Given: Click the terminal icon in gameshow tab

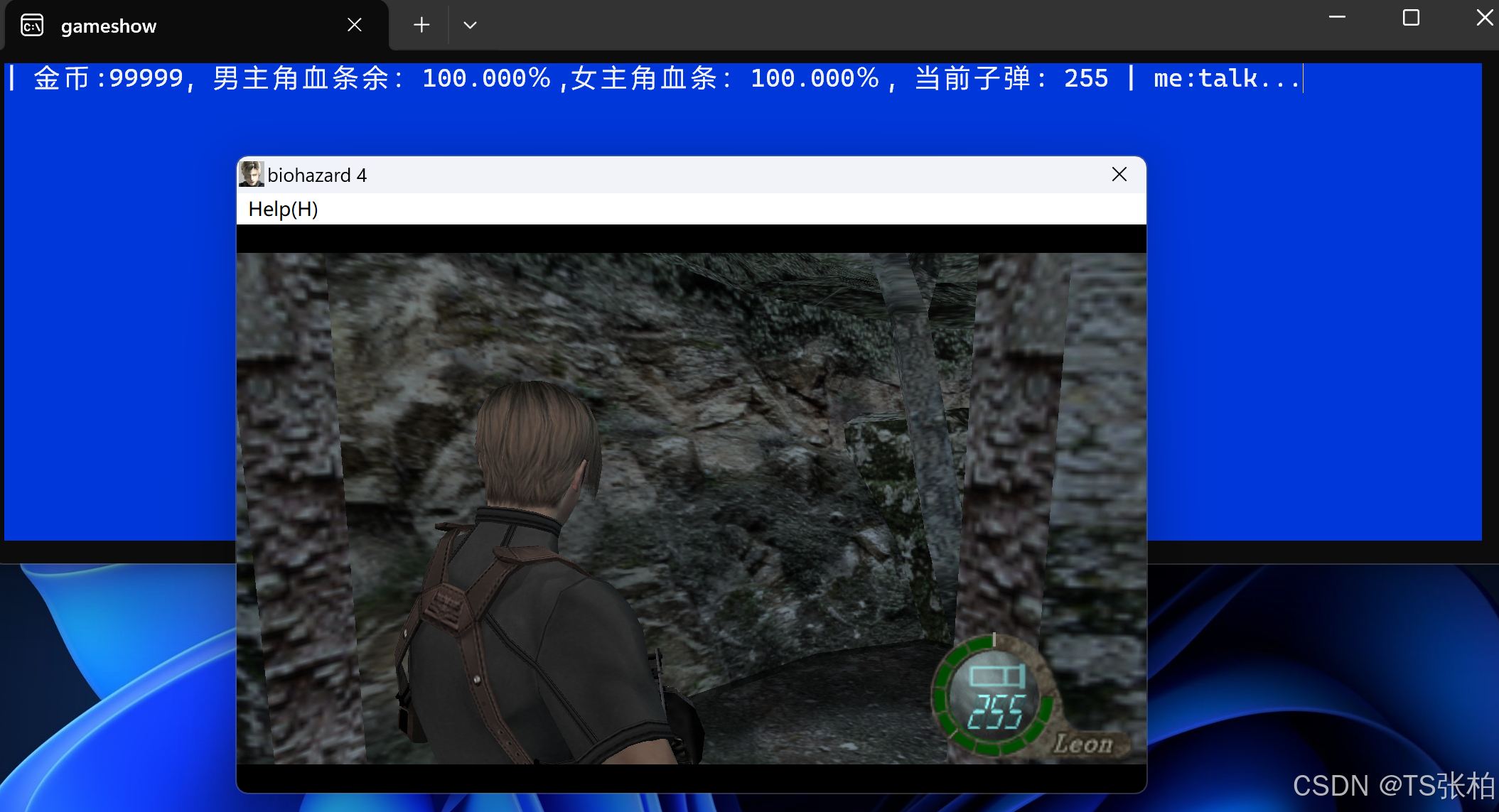Looking at the screenshot, I should pos(32,26).
